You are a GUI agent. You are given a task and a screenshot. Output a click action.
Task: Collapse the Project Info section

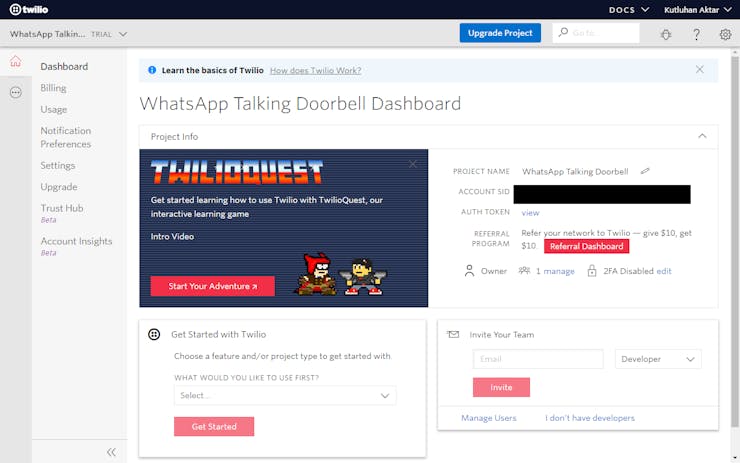point(702,136)
